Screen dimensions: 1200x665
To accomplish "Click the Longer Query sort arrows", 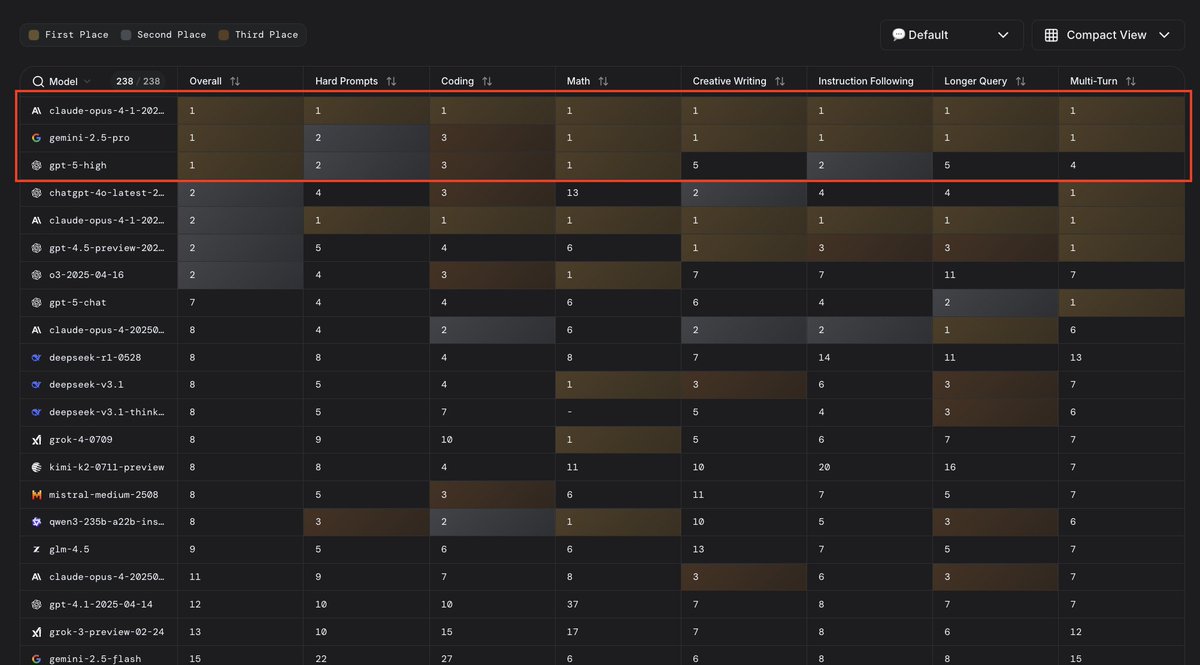I will tap(1019, 81).
